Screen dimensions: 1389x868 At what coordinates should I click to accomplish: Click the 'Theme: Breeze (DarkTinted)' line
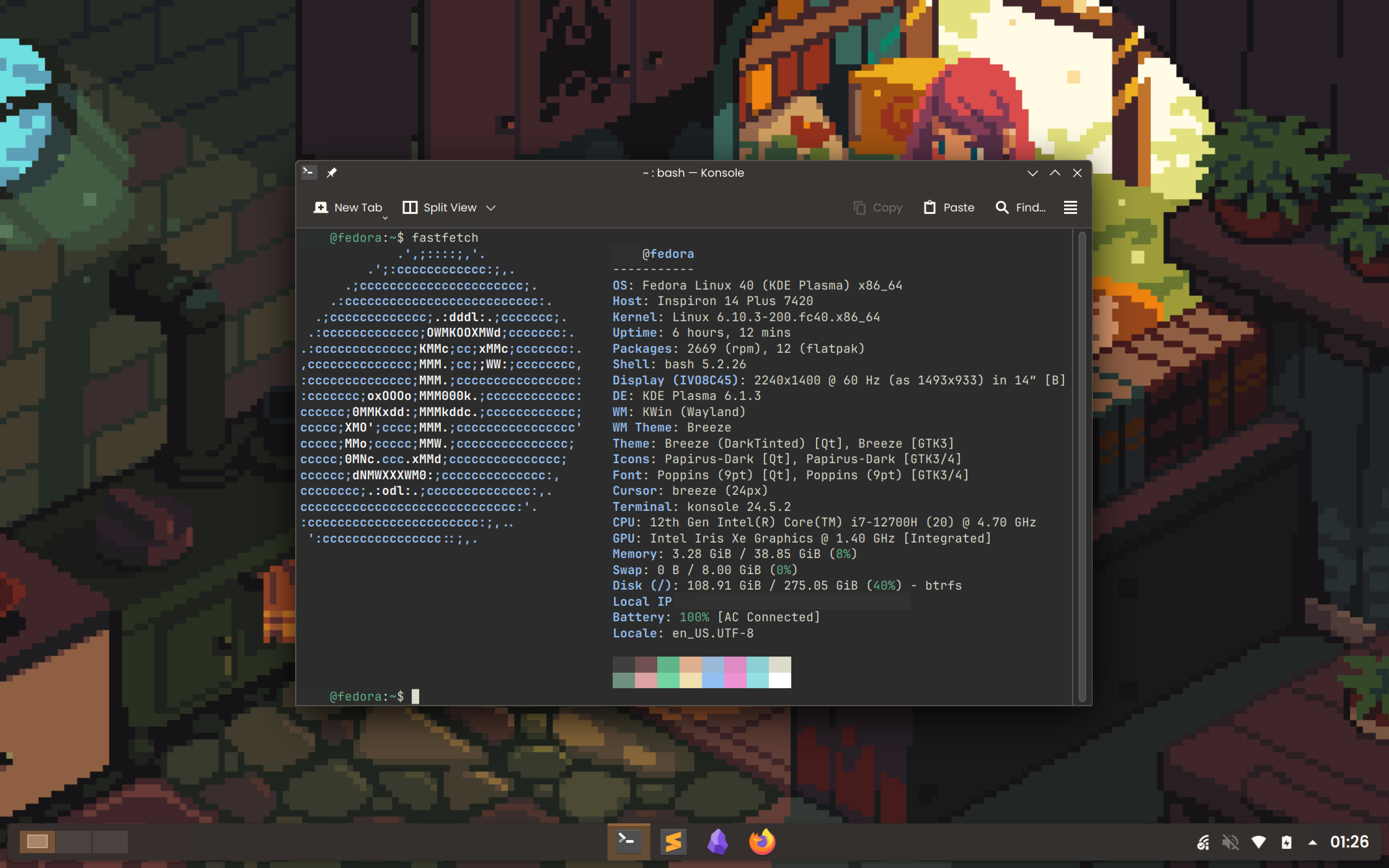pos(783,443)
